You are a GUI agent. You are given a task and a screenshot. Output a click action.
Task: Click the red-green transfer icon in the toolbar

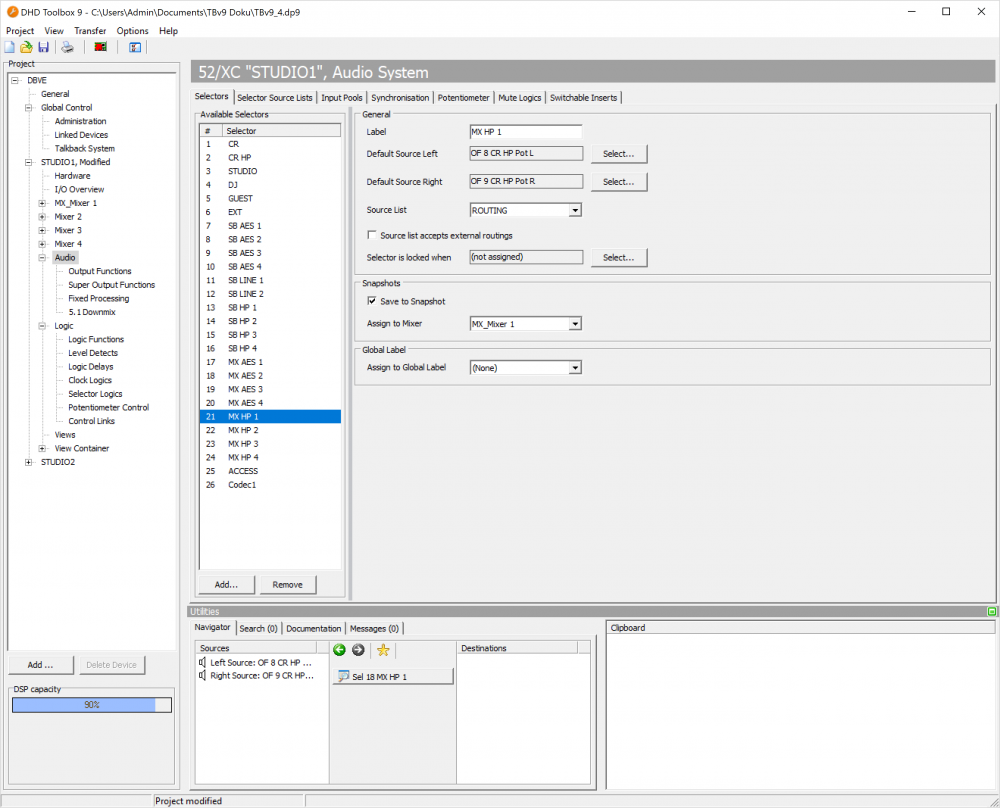tap(100, 46)
